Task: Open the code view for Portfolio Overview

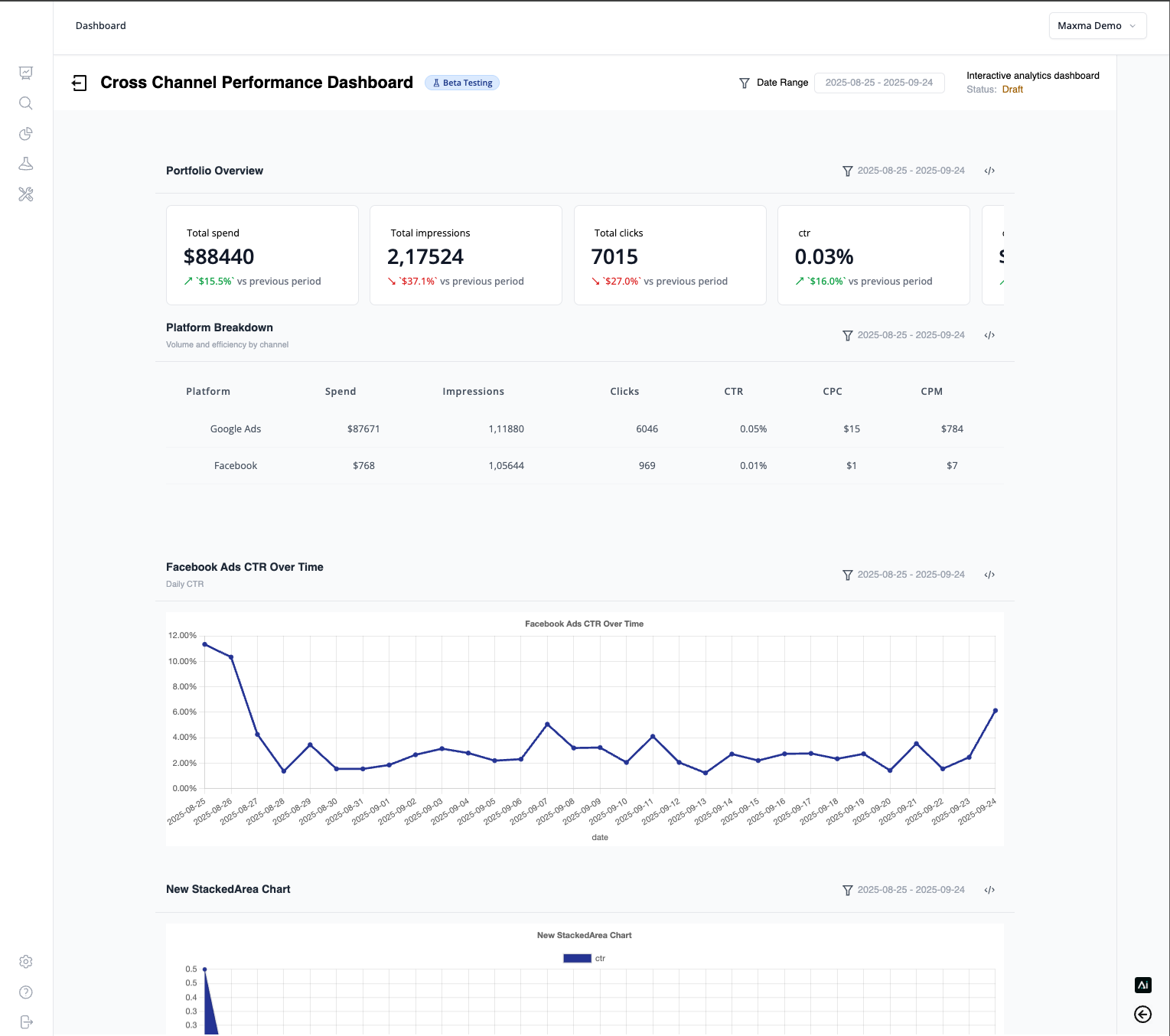Action: (989, 171)
